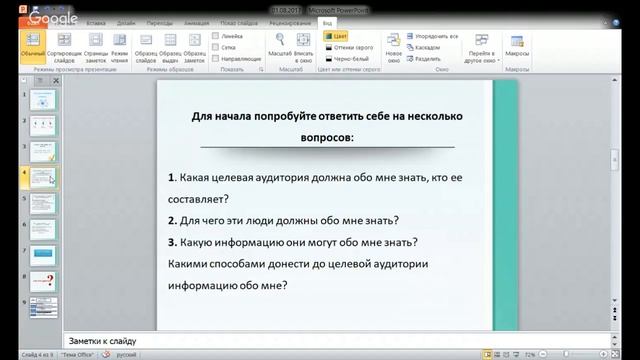
Task: Open the Animations (Анимация) tab
Action: tap(196, 23)
